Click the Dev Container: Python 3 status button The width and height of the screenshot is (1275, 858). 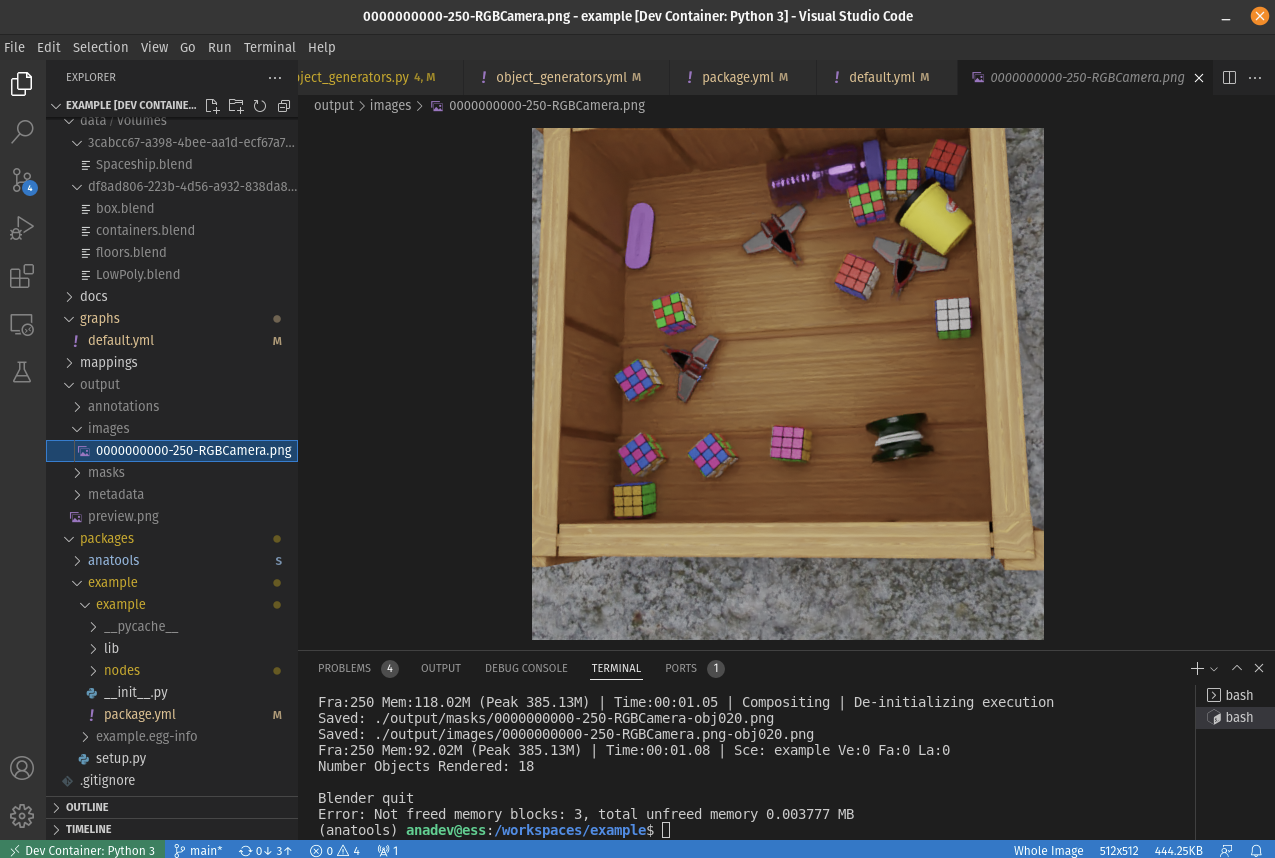click(x=82, y=850)
